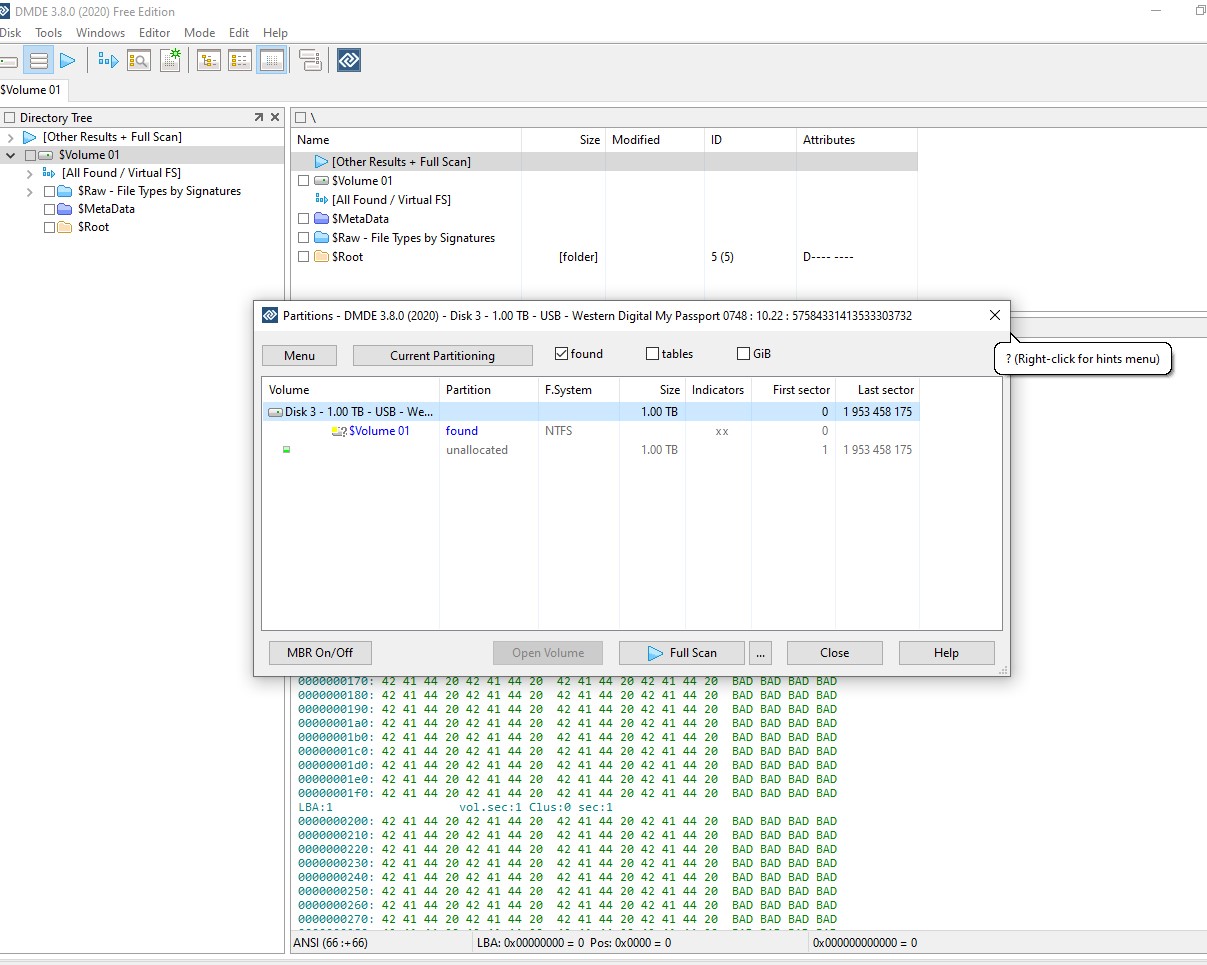Click the $Root folder icon in tree
The width and height of the screenshot is (1207, 965).
[65, 227]
